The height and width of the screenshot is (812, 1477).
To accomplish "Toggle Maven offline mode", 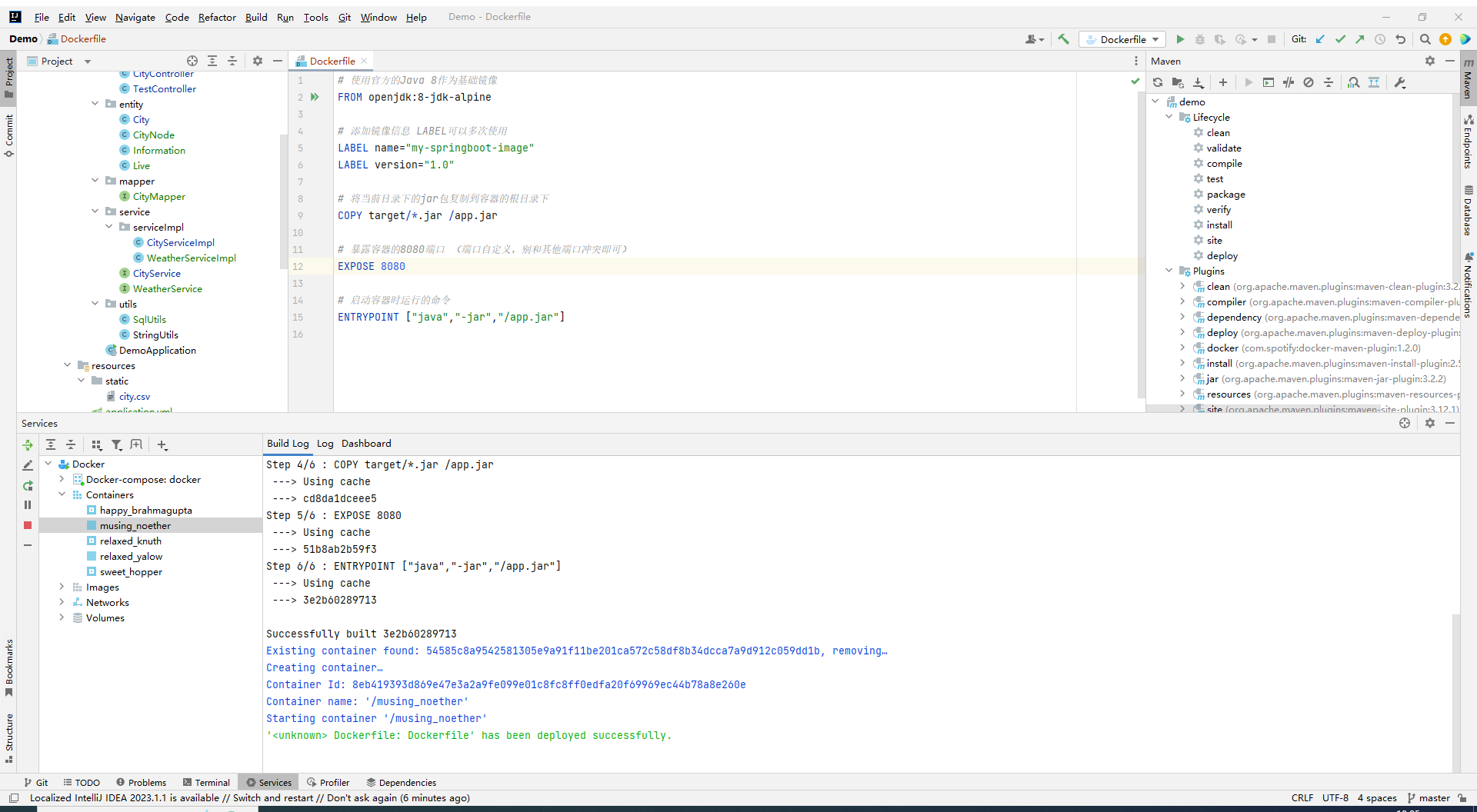I will (x=1289, y=82).
